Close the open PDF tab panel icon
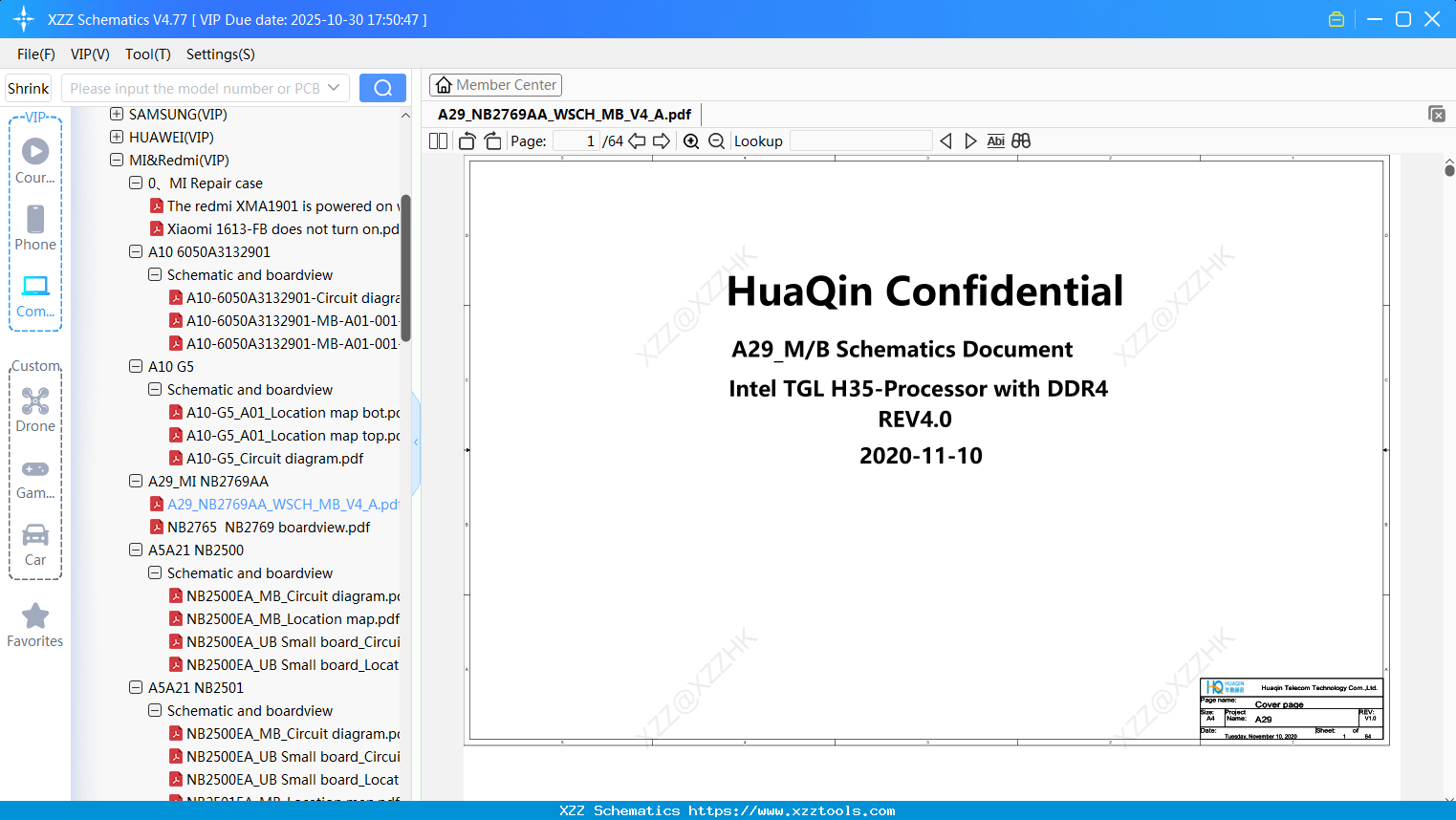The width and height of the screenshot is (1456, 820). pos(1437,114)
